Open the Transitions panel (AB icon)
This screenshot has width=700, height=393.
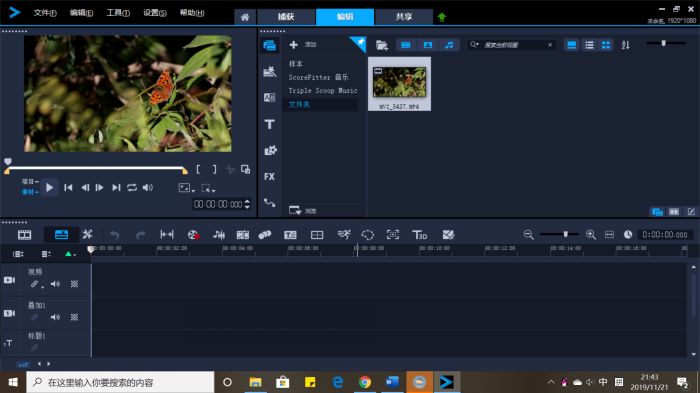[270, 97]
